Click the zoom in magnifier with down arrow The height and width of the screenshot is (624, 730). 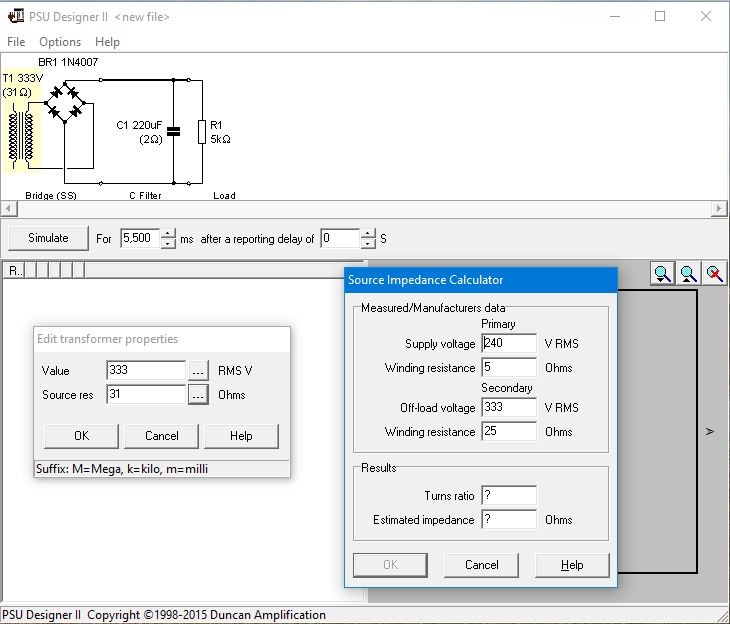click(662, 274)
